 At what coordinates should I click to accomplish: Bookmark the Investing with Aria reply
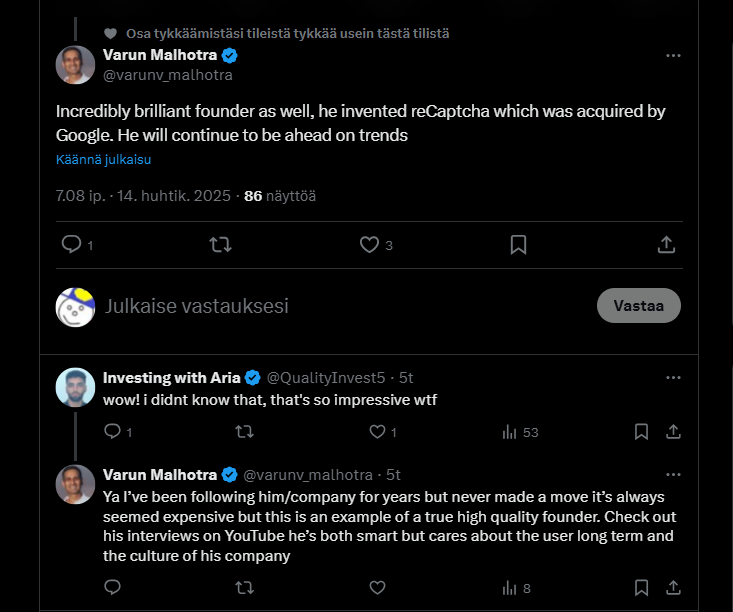coord(641,432)
